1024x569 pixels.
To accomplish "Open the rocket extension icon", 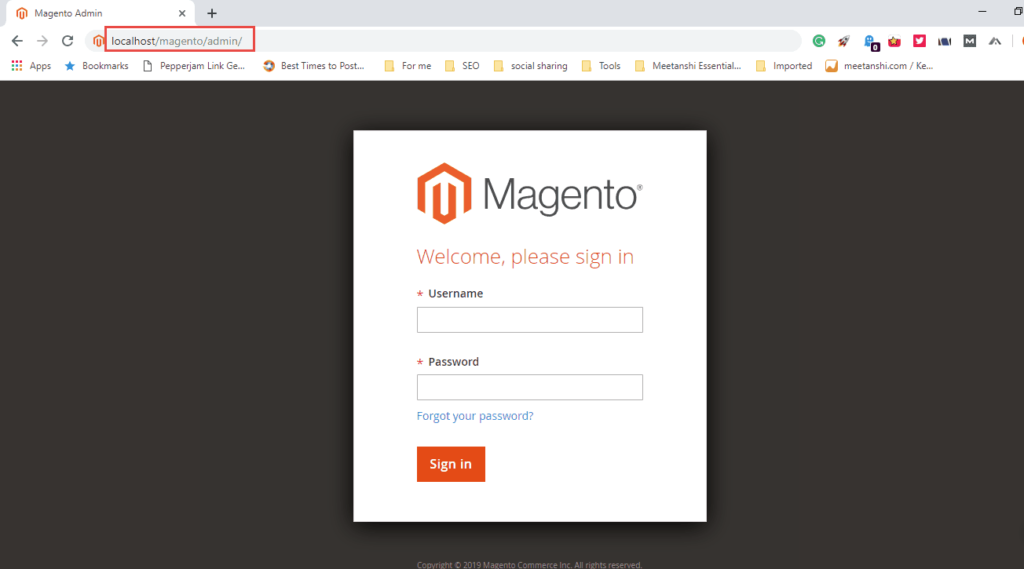I will coord(844,41).
